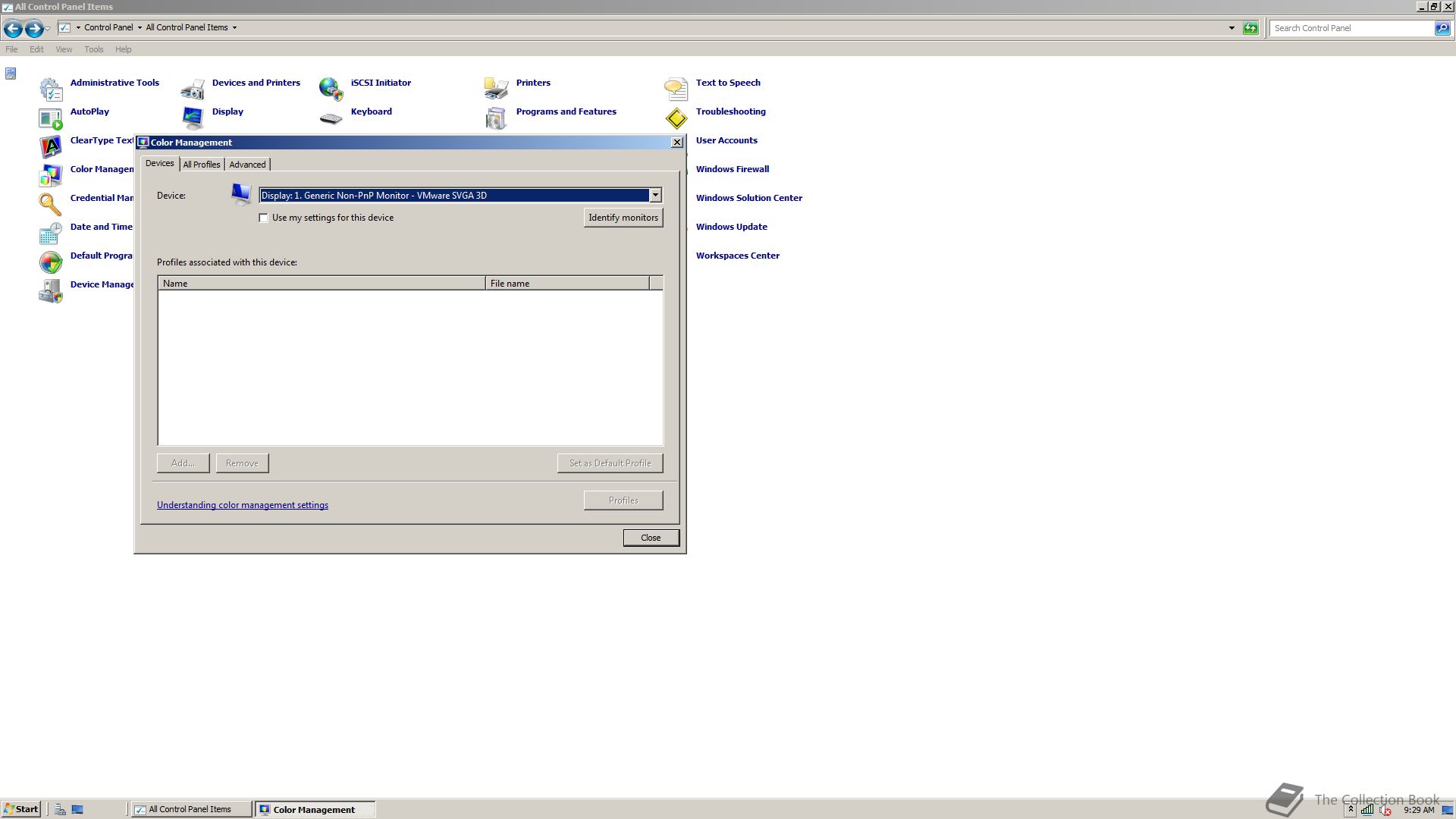Open the Programs and Features icon
The height and width of the screenshot is (819, 1456).
[497, 118]
